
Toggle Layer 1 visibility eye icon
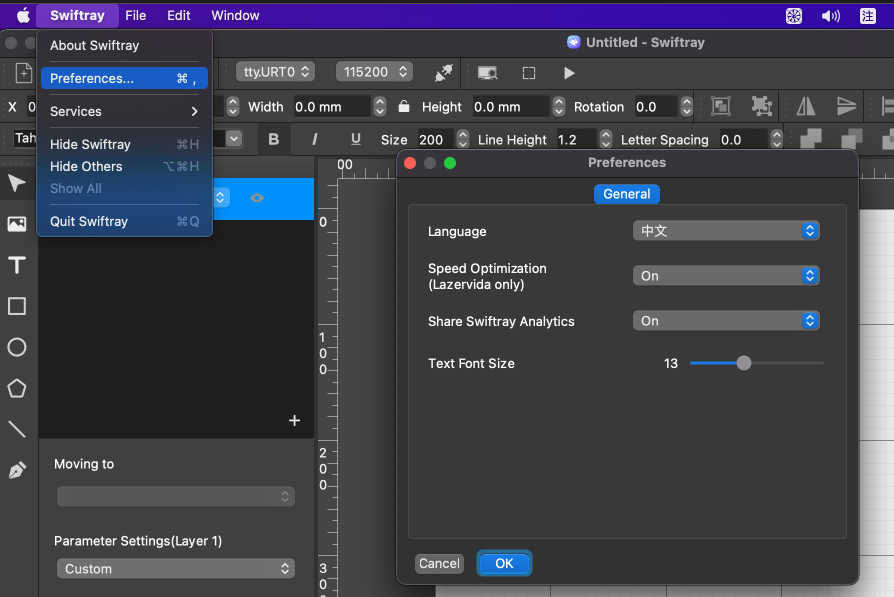(x=257, y=198)
